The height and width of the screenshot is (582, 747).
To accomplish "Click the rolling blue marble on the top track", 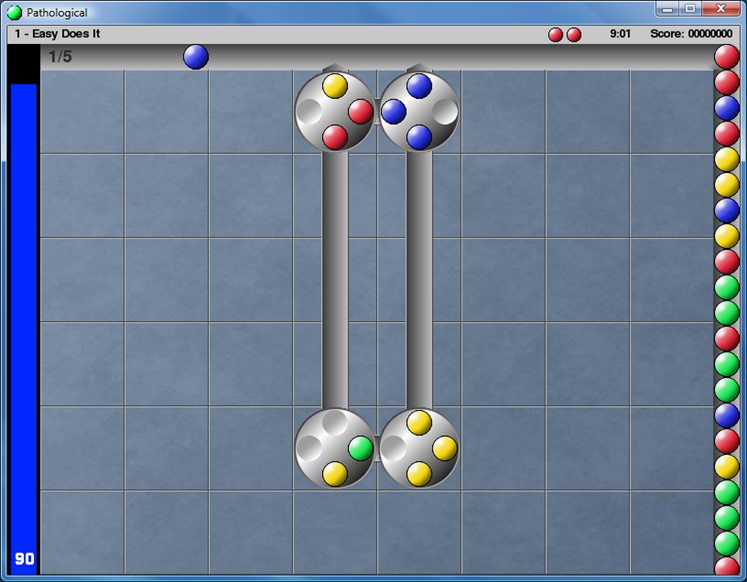I will point(196,57).
